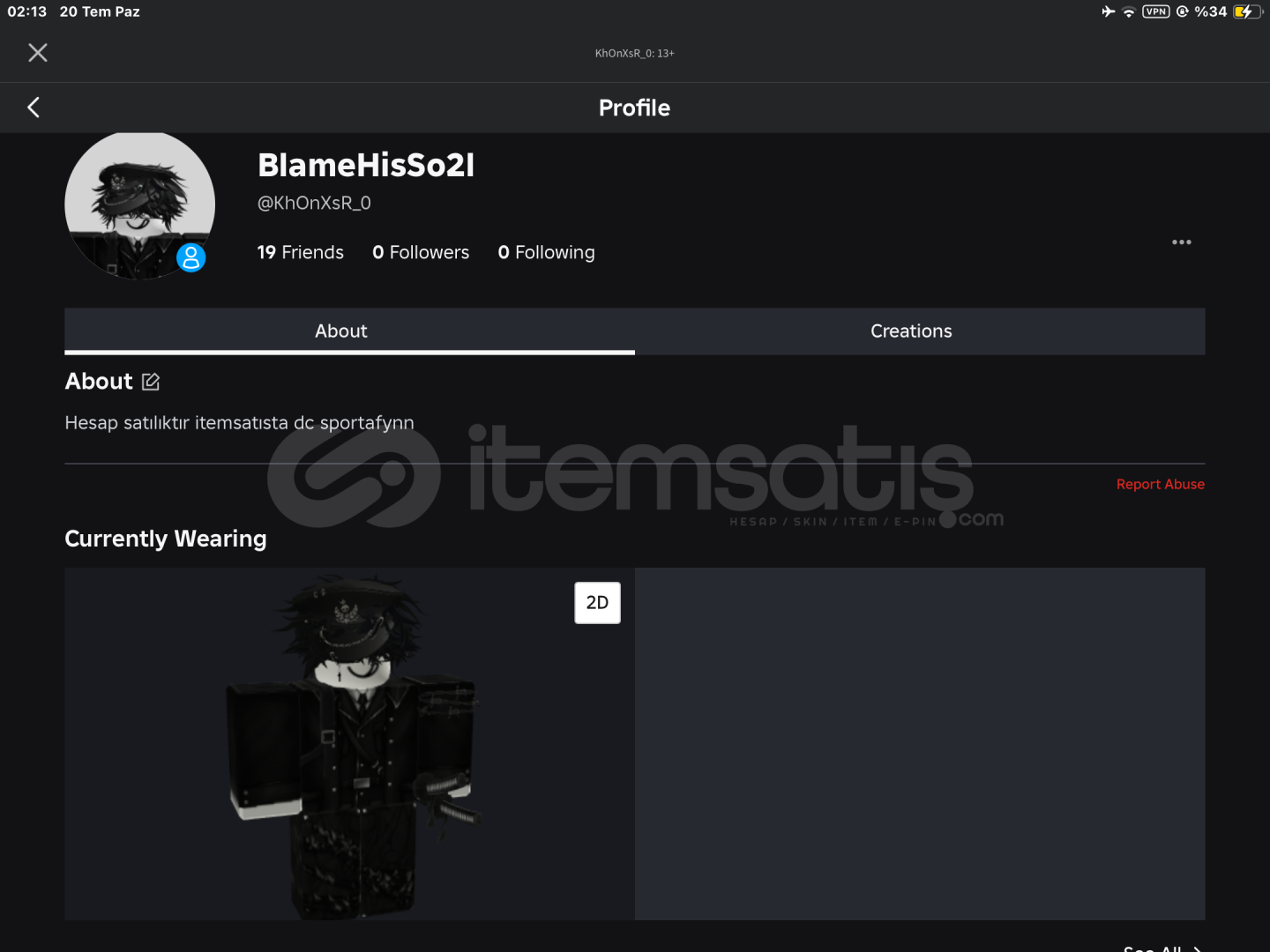
Task: Tap the 'KhOnXsR_0: 13+' account label
Action: 634,54
